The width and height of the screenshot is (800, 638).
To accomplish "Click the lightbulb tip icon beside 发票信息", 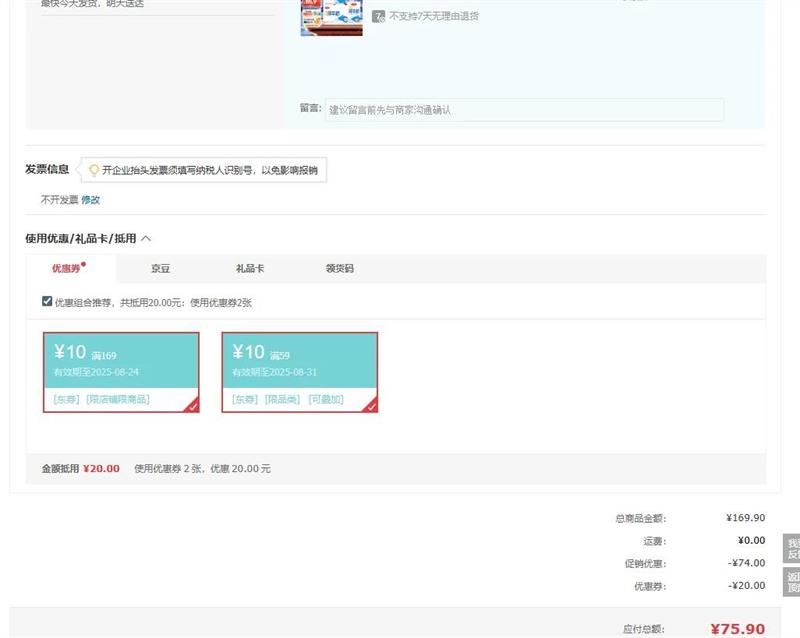I will point(94,170).
